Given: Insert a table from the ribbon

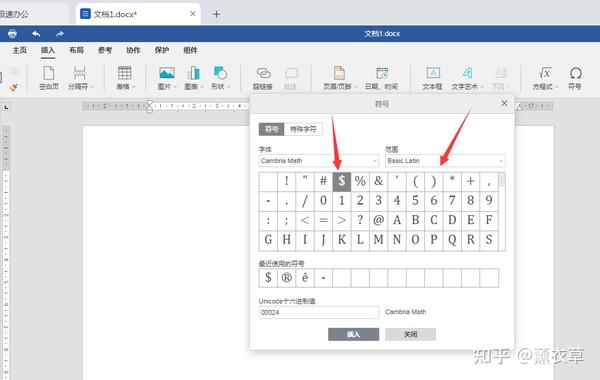Looking at the screenshot, I should (125, 78).
